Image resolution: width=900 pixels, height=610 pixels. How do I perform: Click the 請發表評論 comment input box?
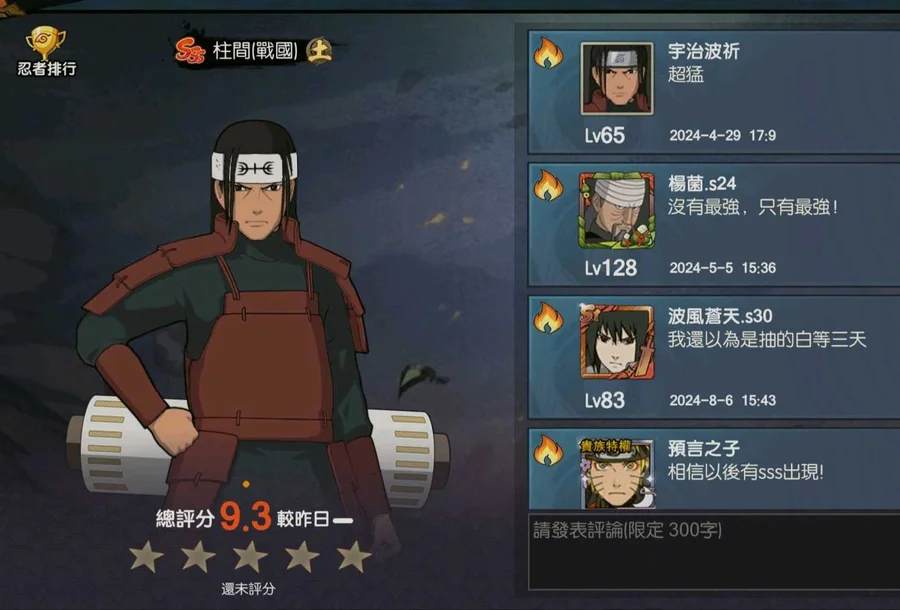(x=713, y=552)
